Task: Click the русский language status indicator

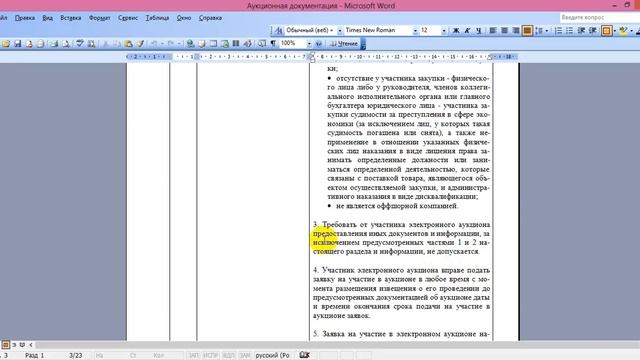Action: tap(272, 356)
